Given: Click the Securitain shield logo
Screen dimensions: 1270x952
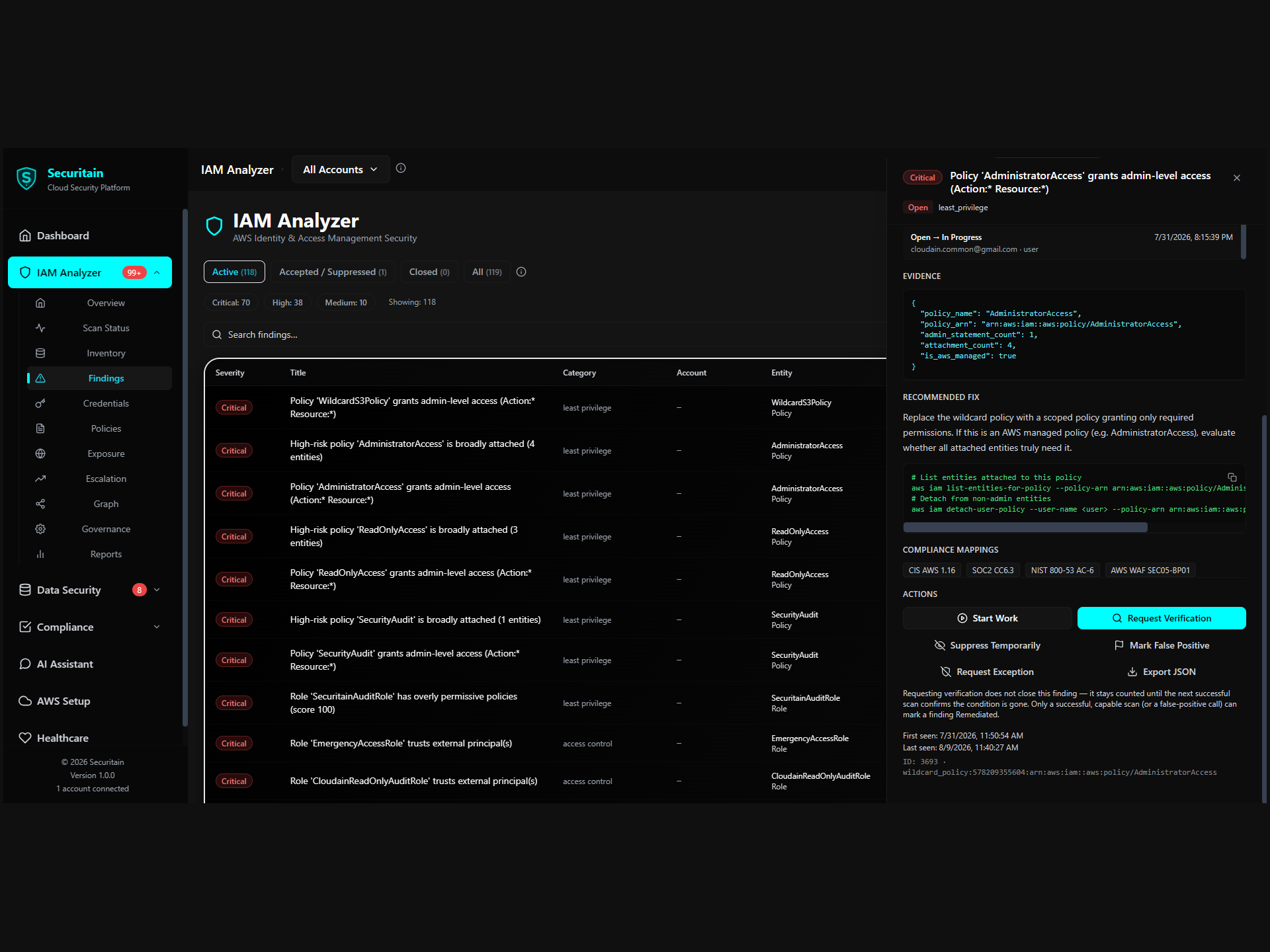Looking at the screenshot, I should coord(26,178).
